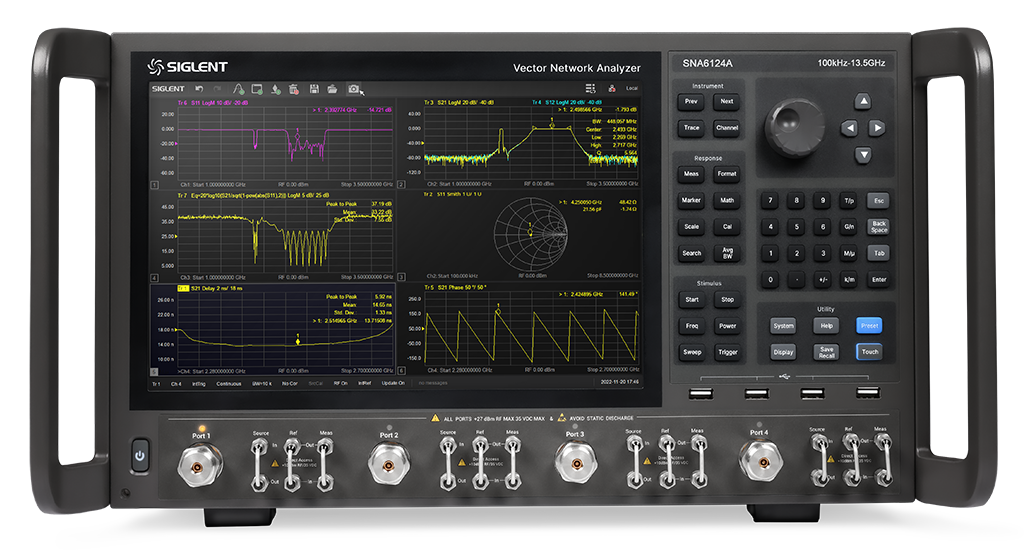Click the floppy disk save icon
The image size is (1024, 559).
click(314, 89)
